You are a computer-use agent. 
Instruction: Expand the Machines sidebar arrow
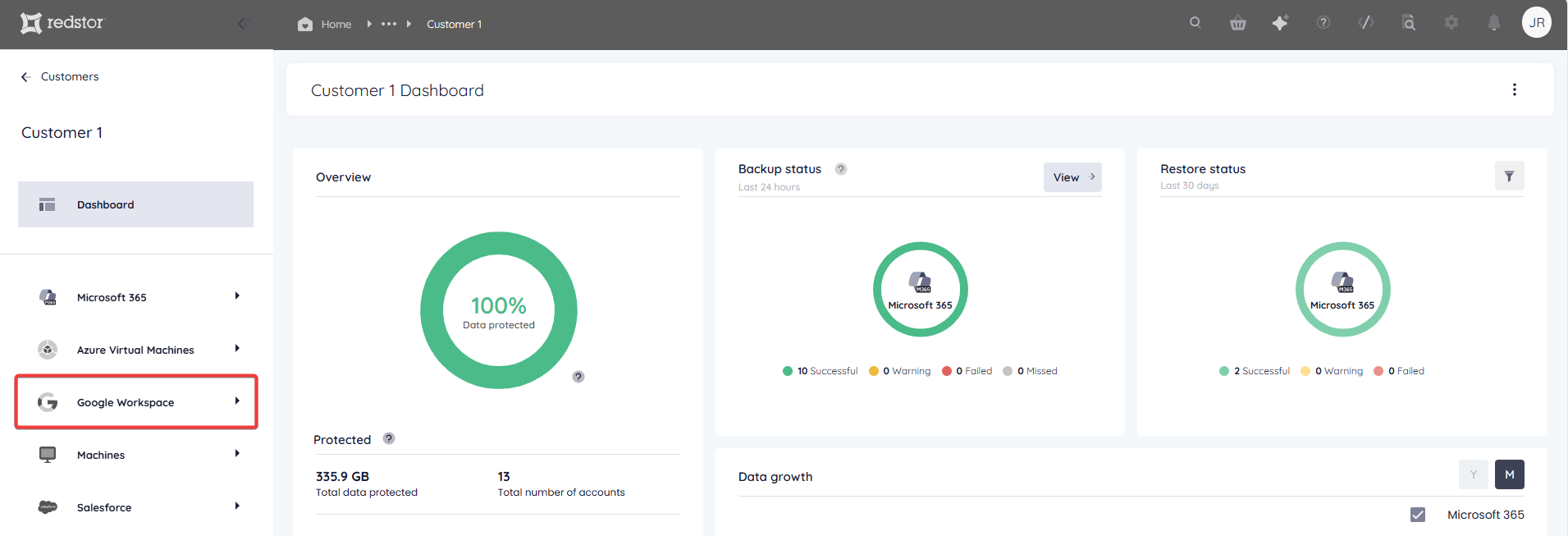237,453
